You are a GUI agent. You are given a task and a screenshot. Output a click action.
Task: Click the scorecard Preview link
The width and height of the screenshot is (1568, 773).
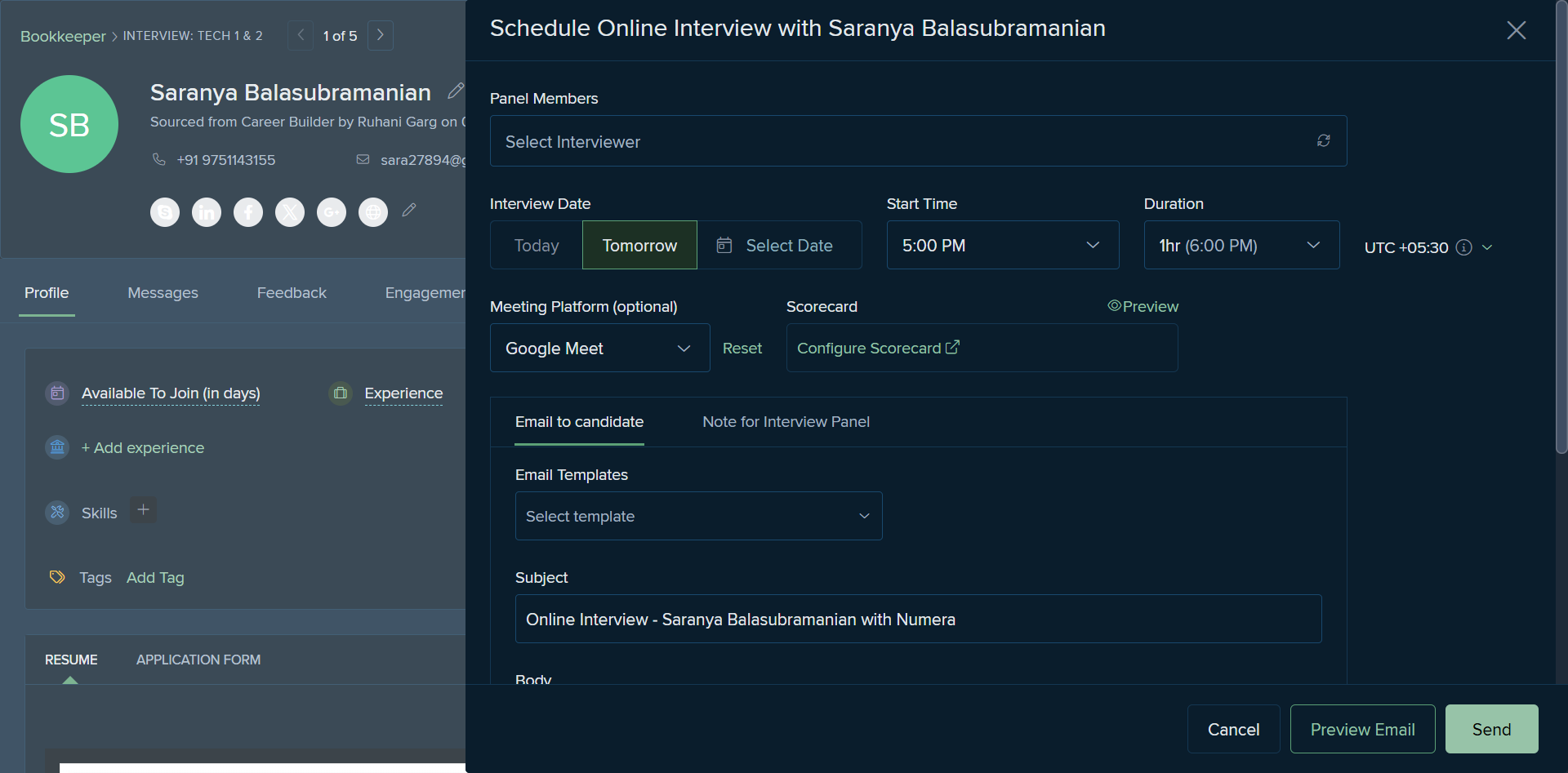pyautogui.click(x=1143, y=306)
